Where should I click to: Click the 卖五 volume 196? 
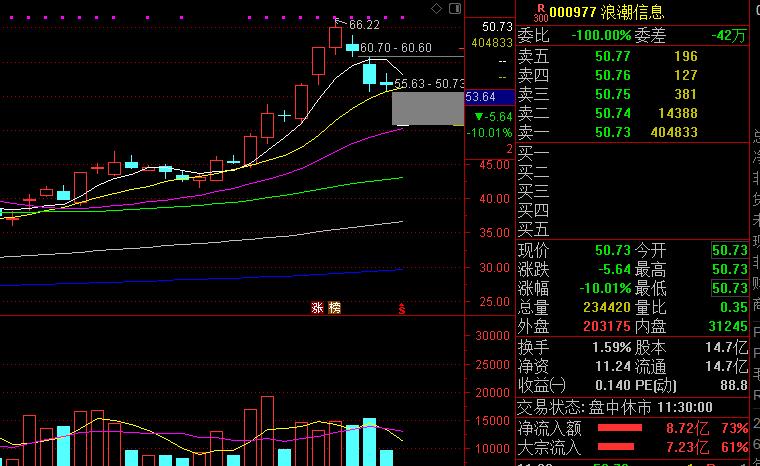[x=686, y=56]
